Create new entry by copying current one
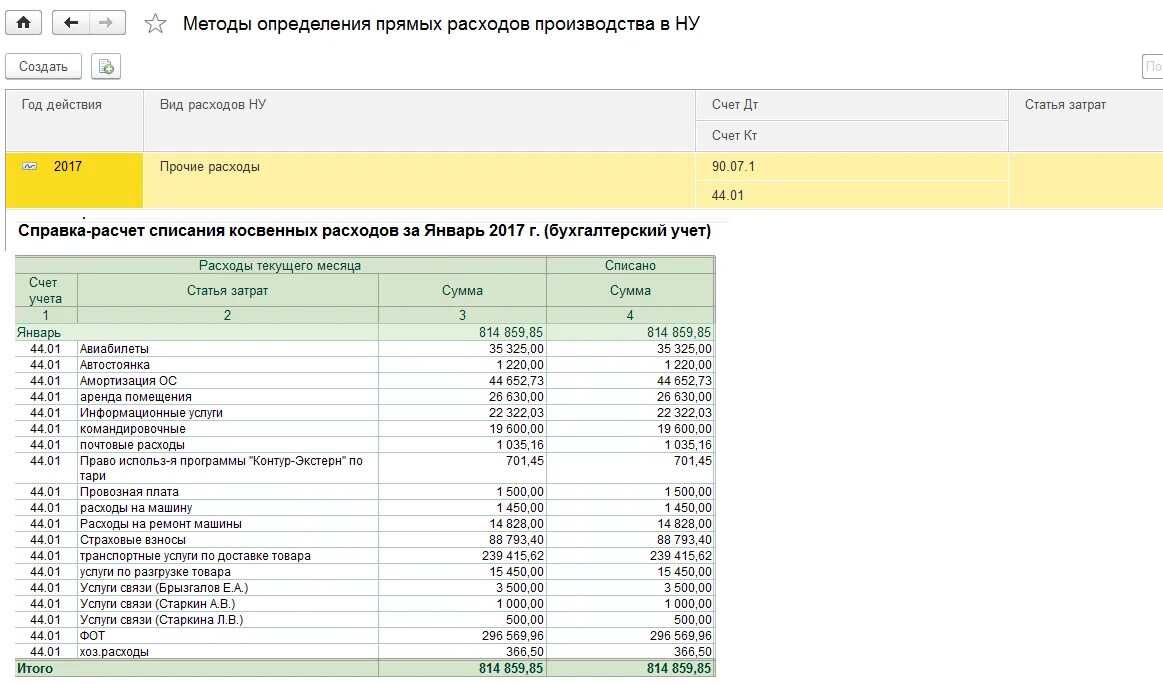Viewport: 1163px width, 684px height. coord(106,66)
